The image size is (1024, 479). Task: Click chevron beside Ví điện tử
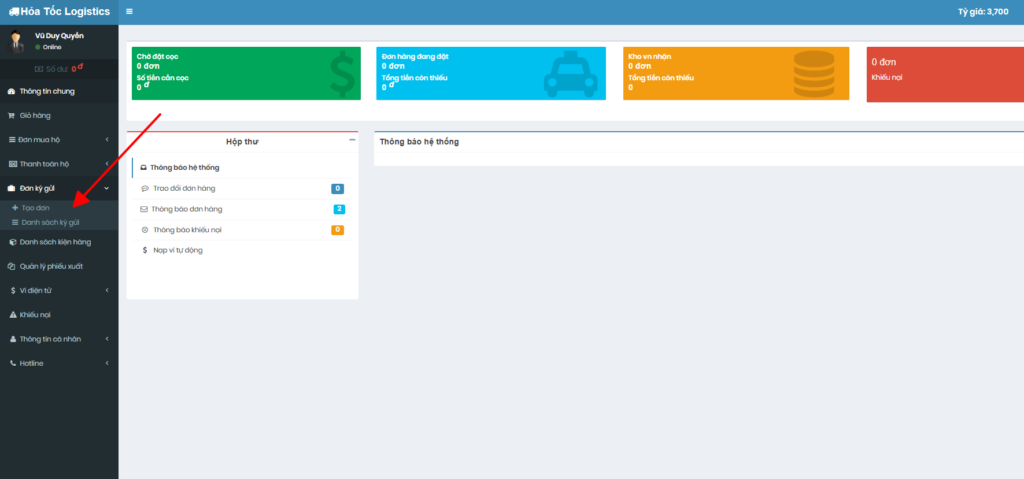click(106, 291)
